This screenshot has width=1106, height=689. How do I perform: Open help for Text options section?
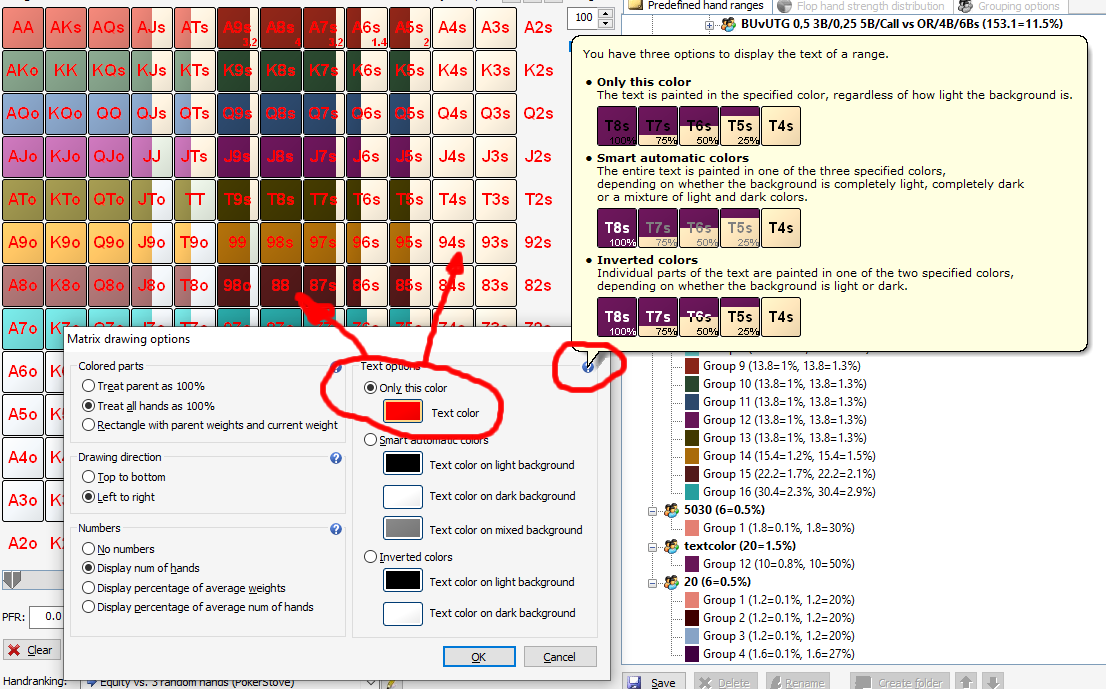[588, 367]
